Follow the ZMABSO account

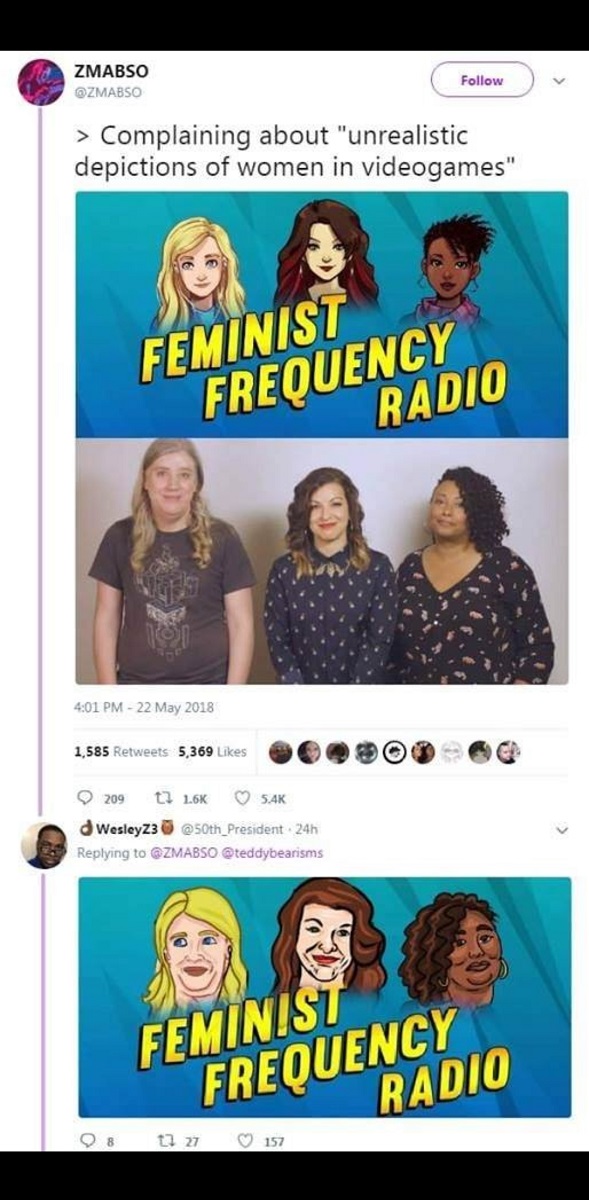(482, 80)
